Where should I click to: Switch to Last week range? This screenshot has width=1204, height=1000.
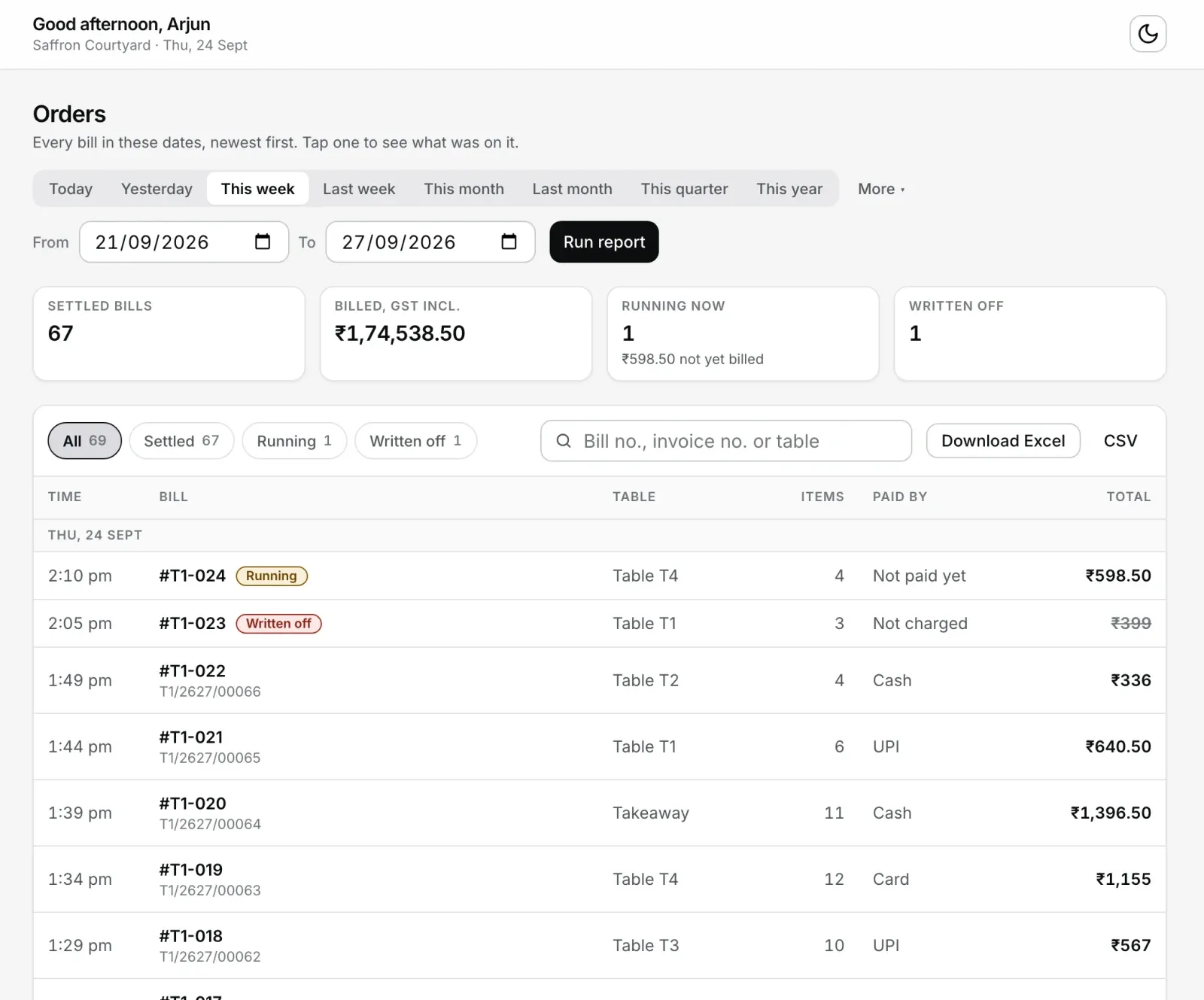coord(359,189)
